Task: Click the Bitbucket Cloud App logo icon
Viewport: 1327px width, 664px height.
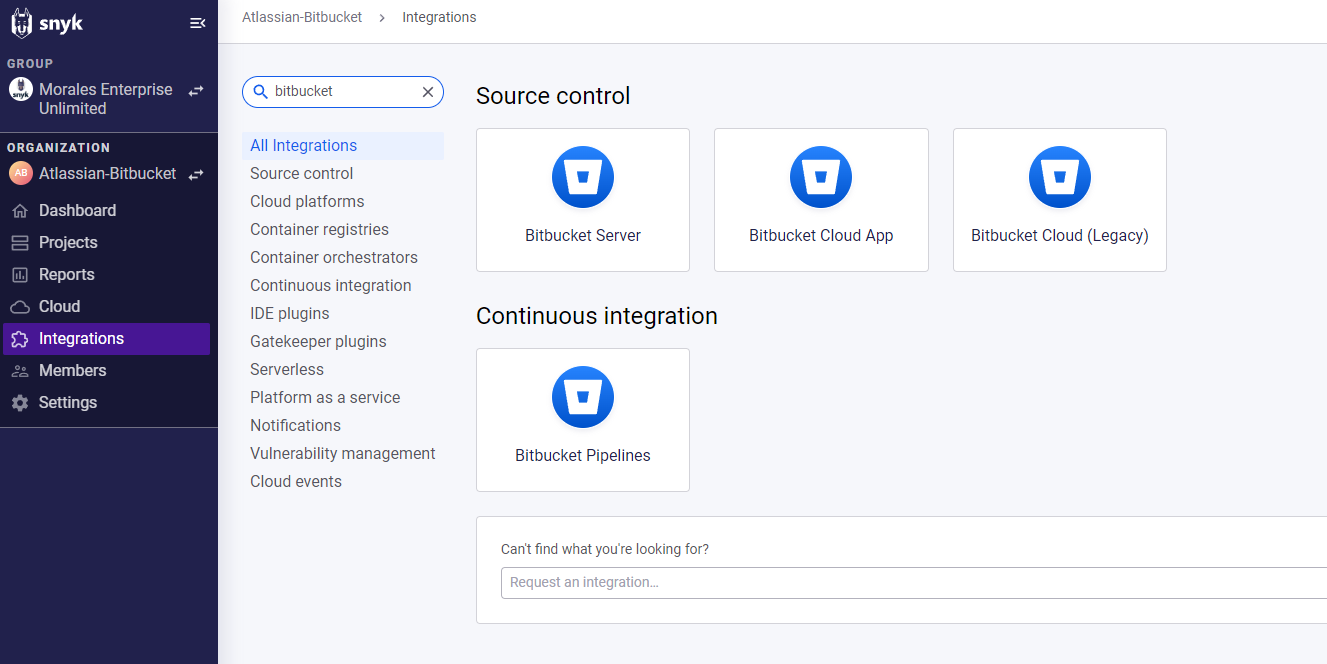Action: 821,177
